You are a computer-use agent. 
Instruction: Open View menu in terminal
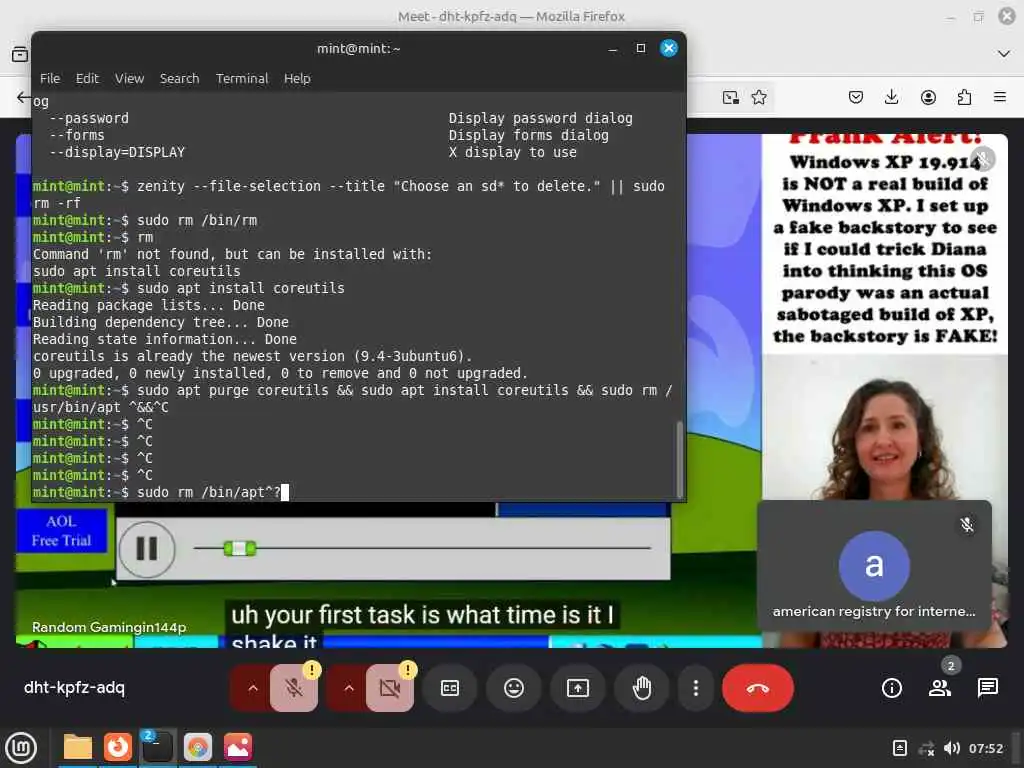[x=129, y=78]
